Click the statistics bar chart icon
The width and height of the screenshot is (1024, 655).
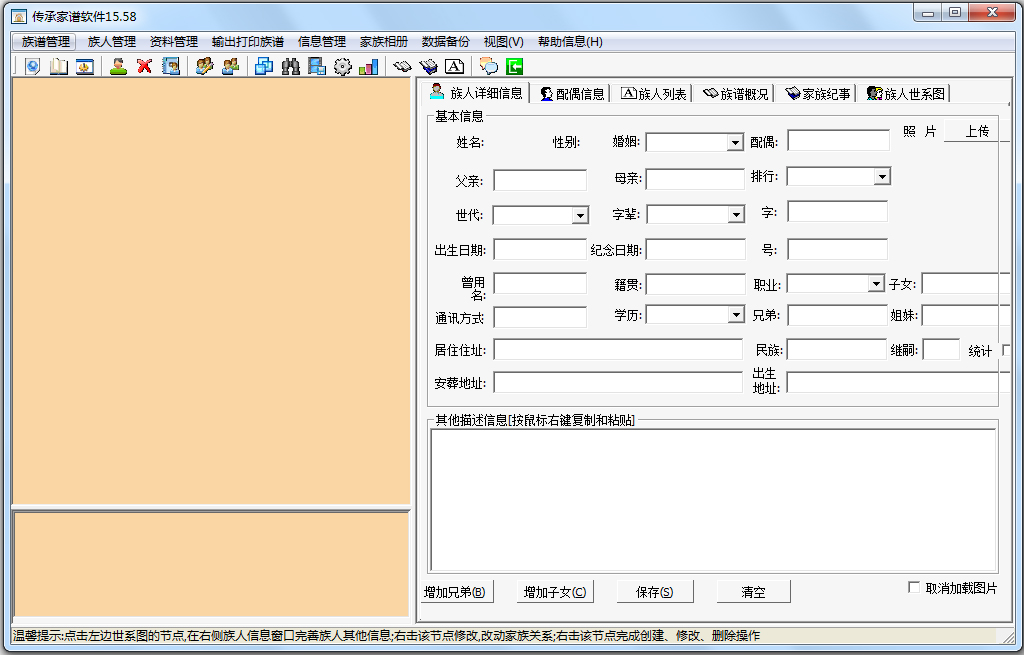point(367,66)
